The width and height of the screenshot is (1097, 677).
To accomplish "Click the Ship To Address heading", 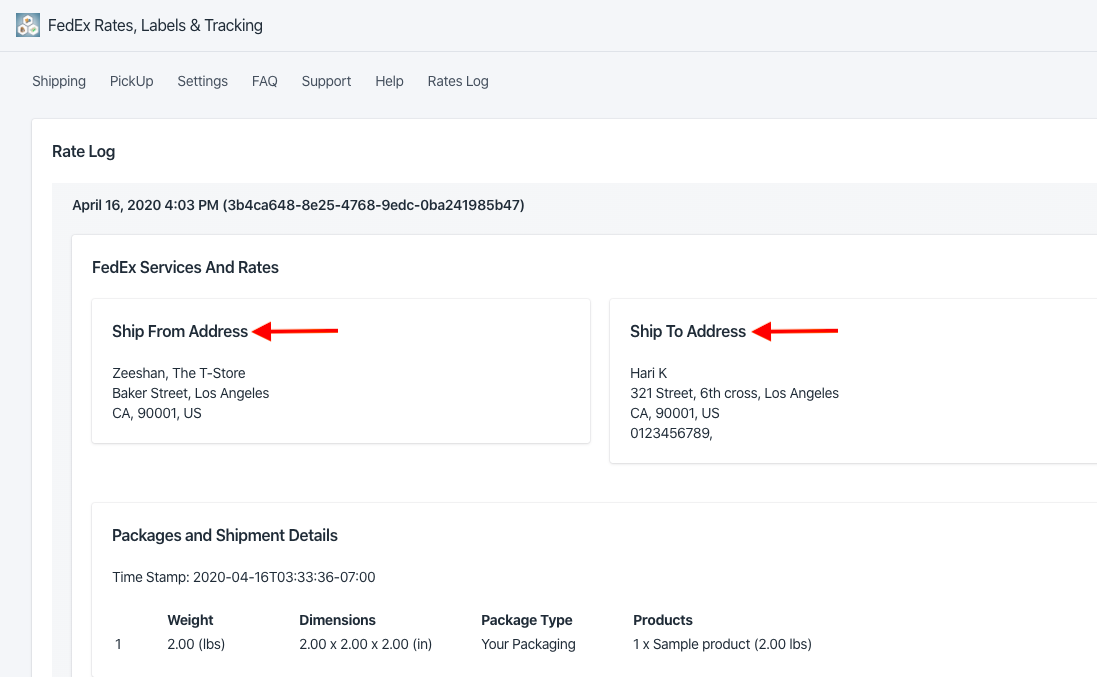I will 688,331.
